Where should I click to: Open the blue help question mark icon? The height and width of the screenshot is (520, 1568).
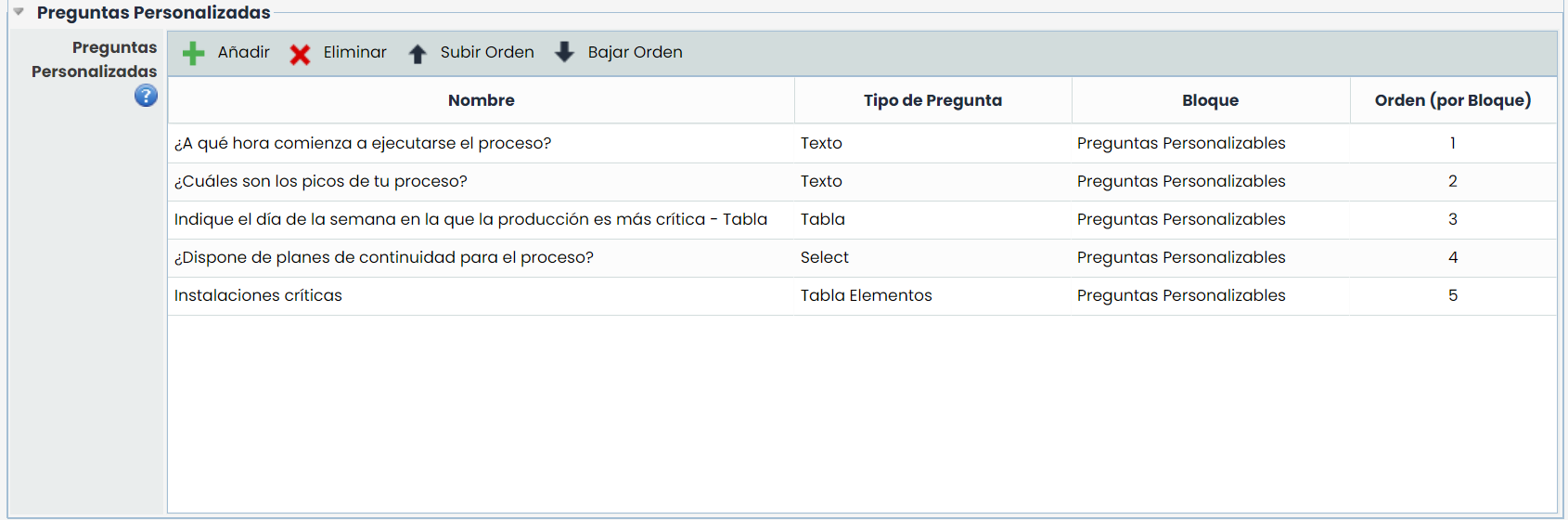[x=146, y=96]
